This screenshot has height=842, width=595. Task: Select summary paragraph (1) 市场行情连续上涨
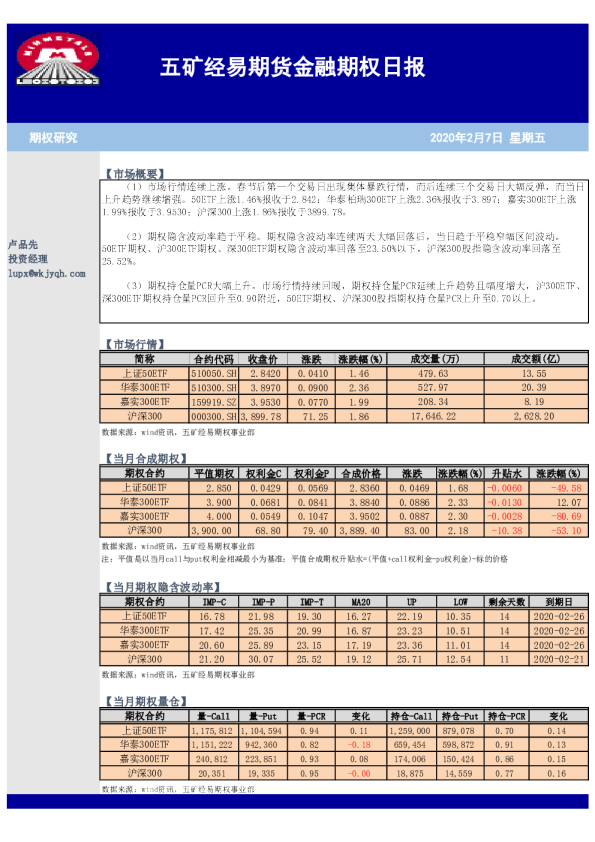coord(343,199)
